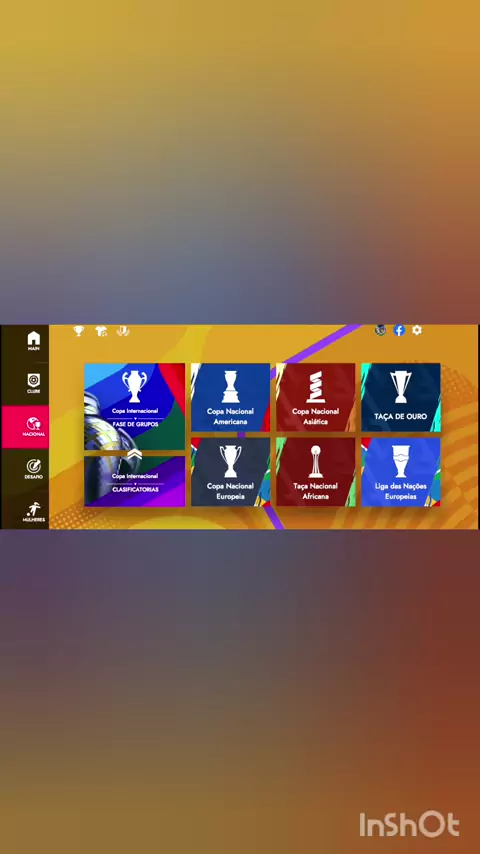Open Copa Internacional Fase de Grupos tile
Screen dimensions: 480x854
135,406
